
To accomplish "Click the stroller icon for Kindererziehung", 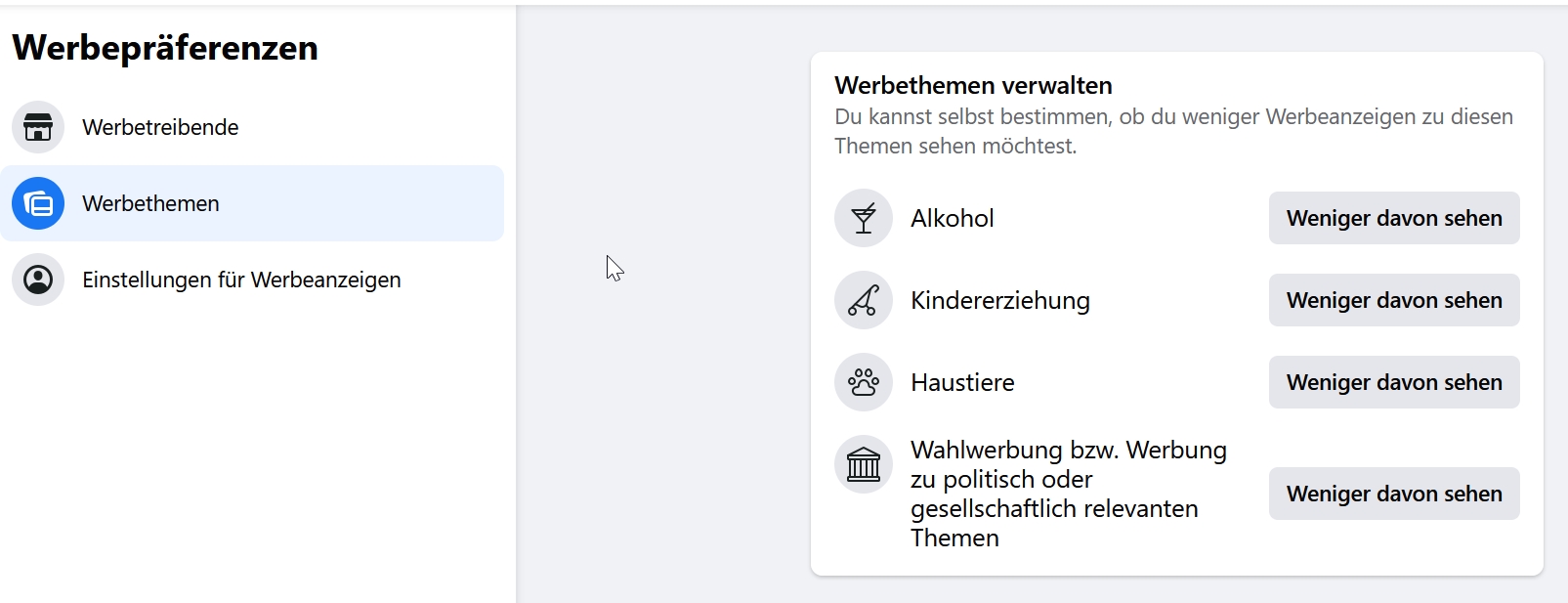I will click(864, 300).
